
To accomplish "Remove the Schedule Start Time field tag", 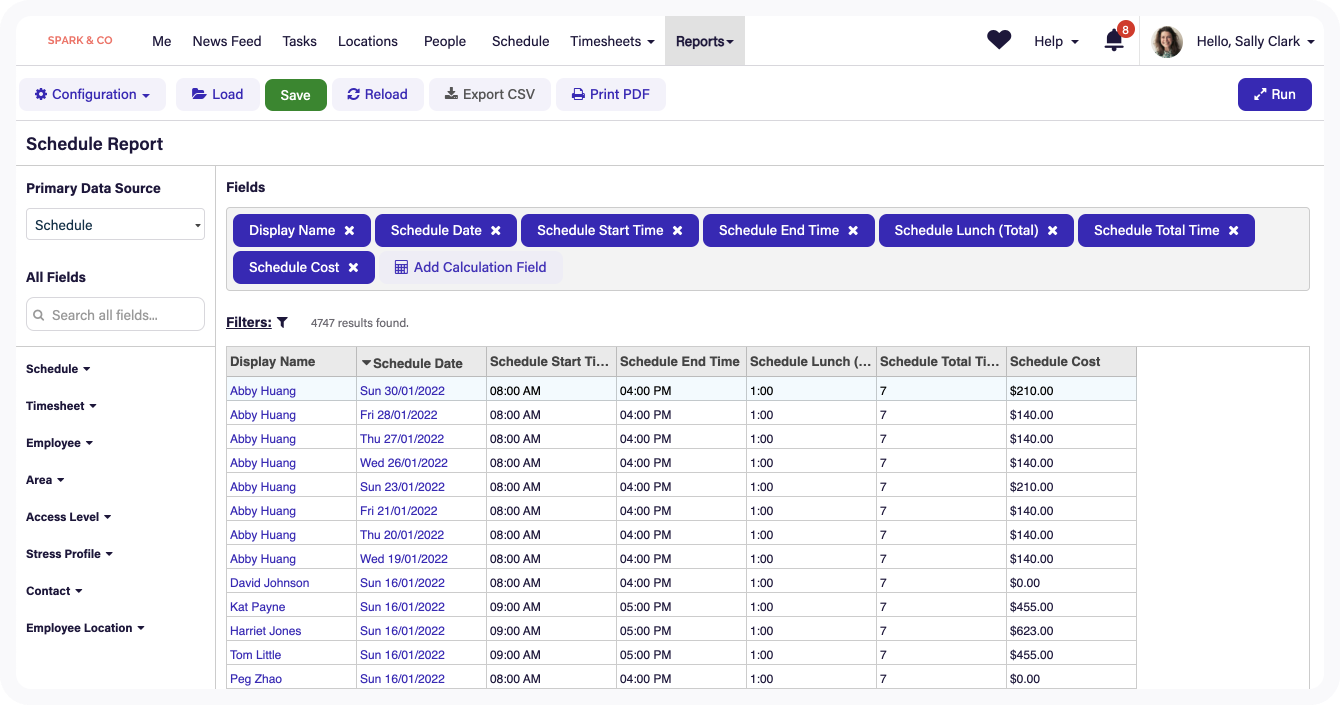I will pyautogui.click(x=677, y=230).
